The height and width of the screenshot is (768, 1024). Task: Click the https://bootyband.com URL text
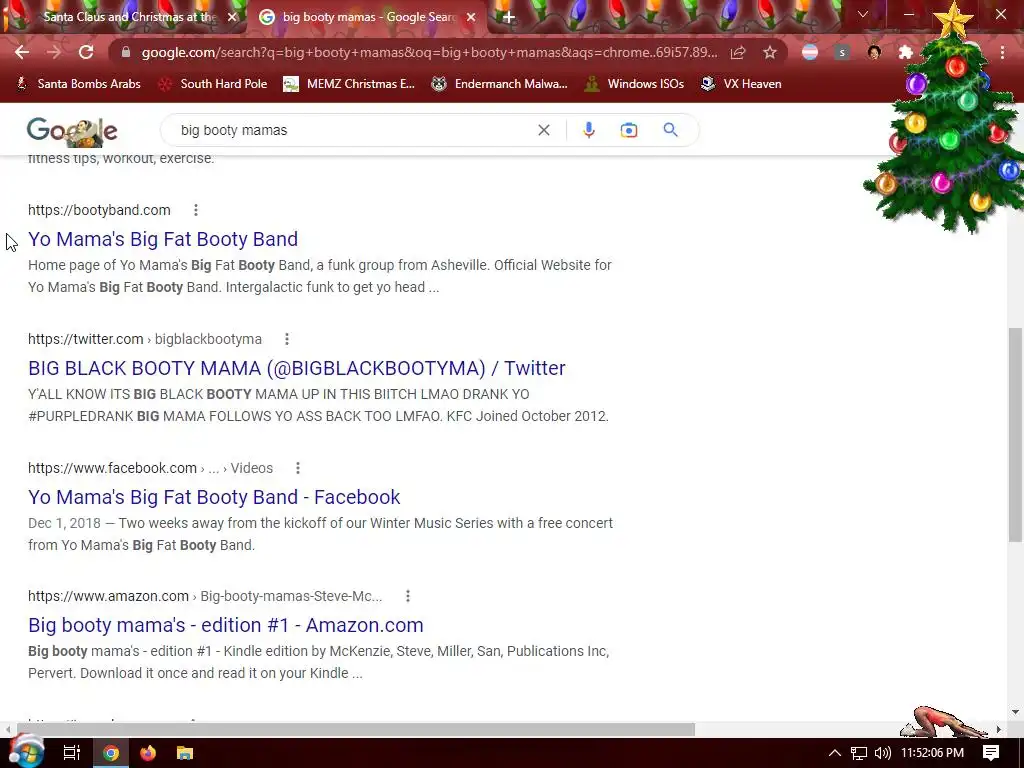pyautogui.click(x=99, y=210)
